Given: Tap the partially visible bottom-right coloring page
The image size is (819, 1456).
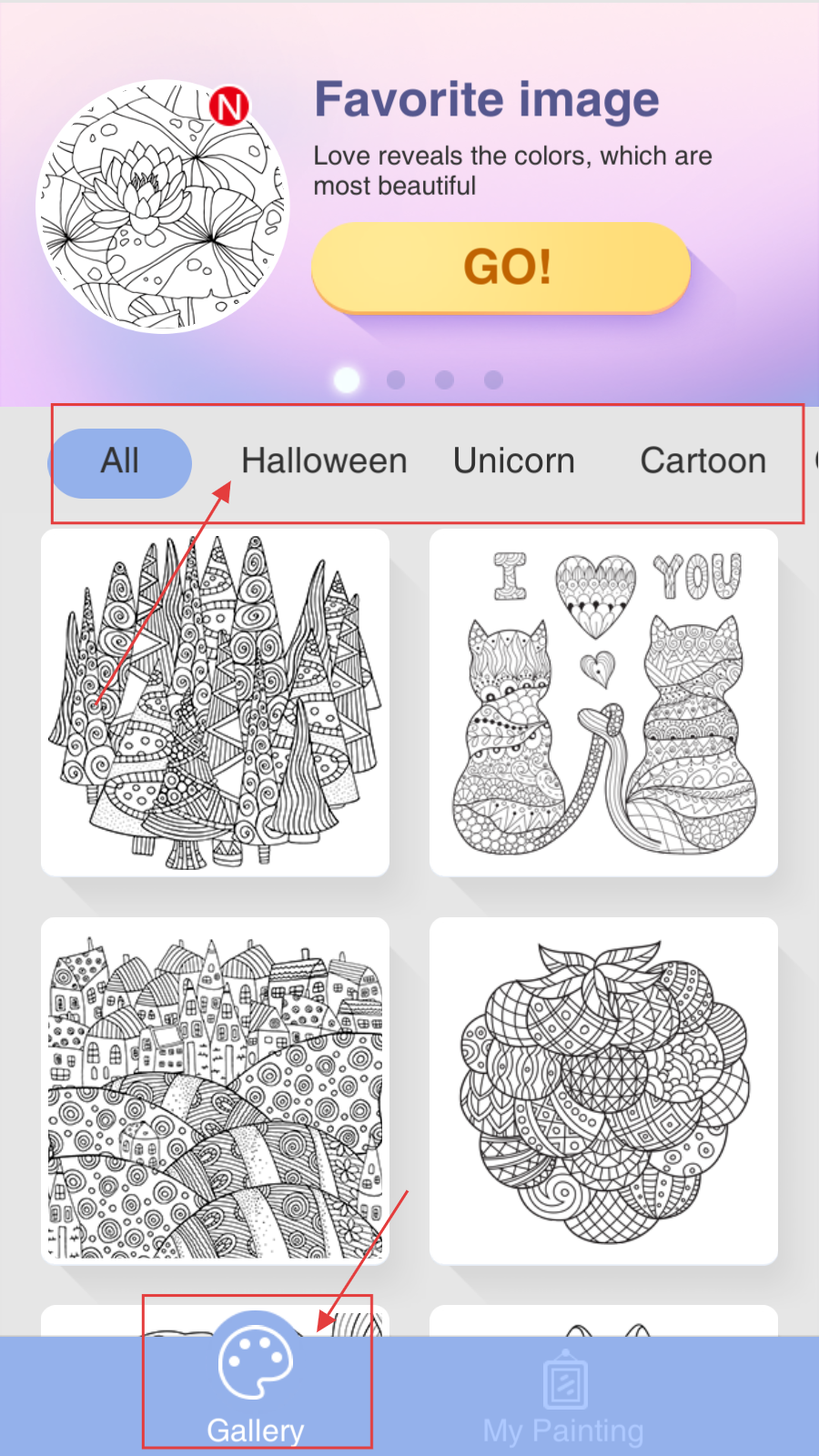Looking at the screenshot, I should [603, 1321].
